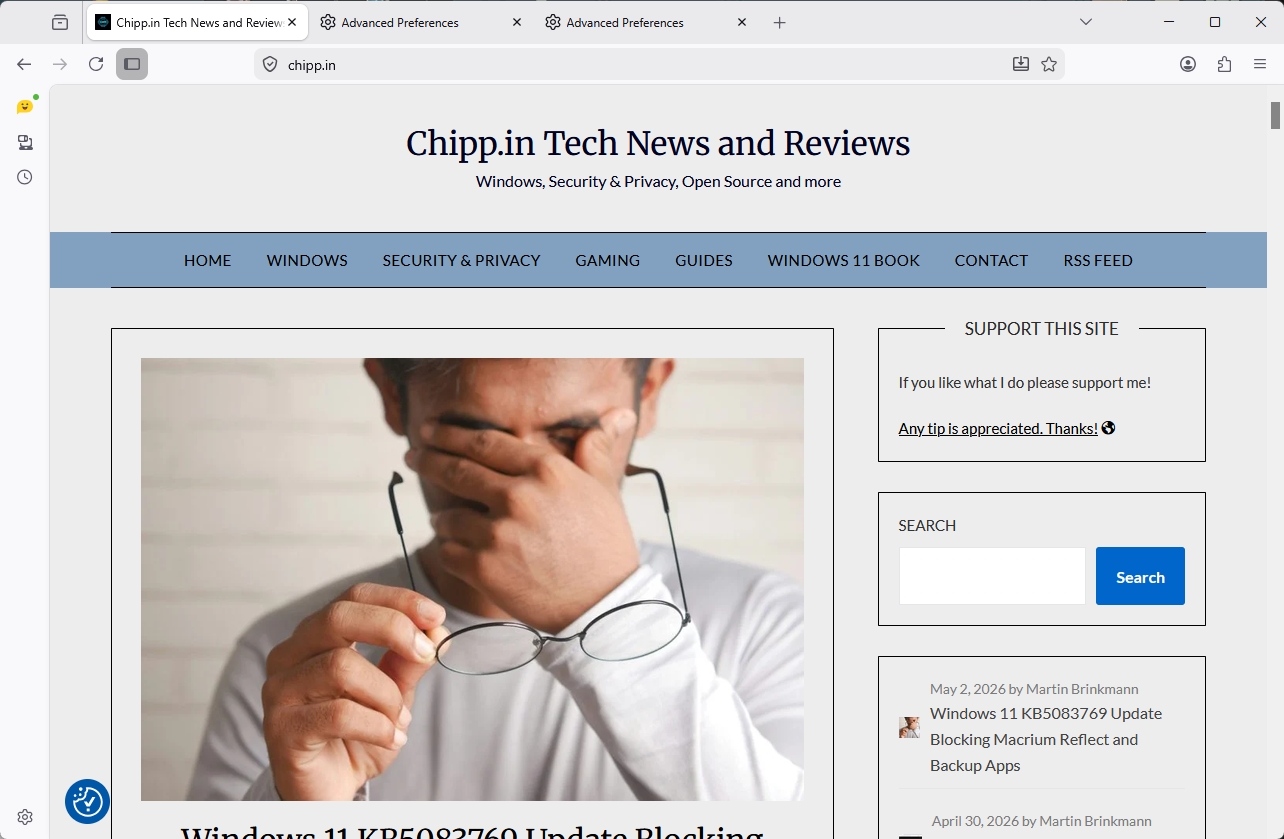Follow the 'Any tip is appreciated. Thanks!' link
This screenshot has height=839, width=1284.
coord(998,428)
